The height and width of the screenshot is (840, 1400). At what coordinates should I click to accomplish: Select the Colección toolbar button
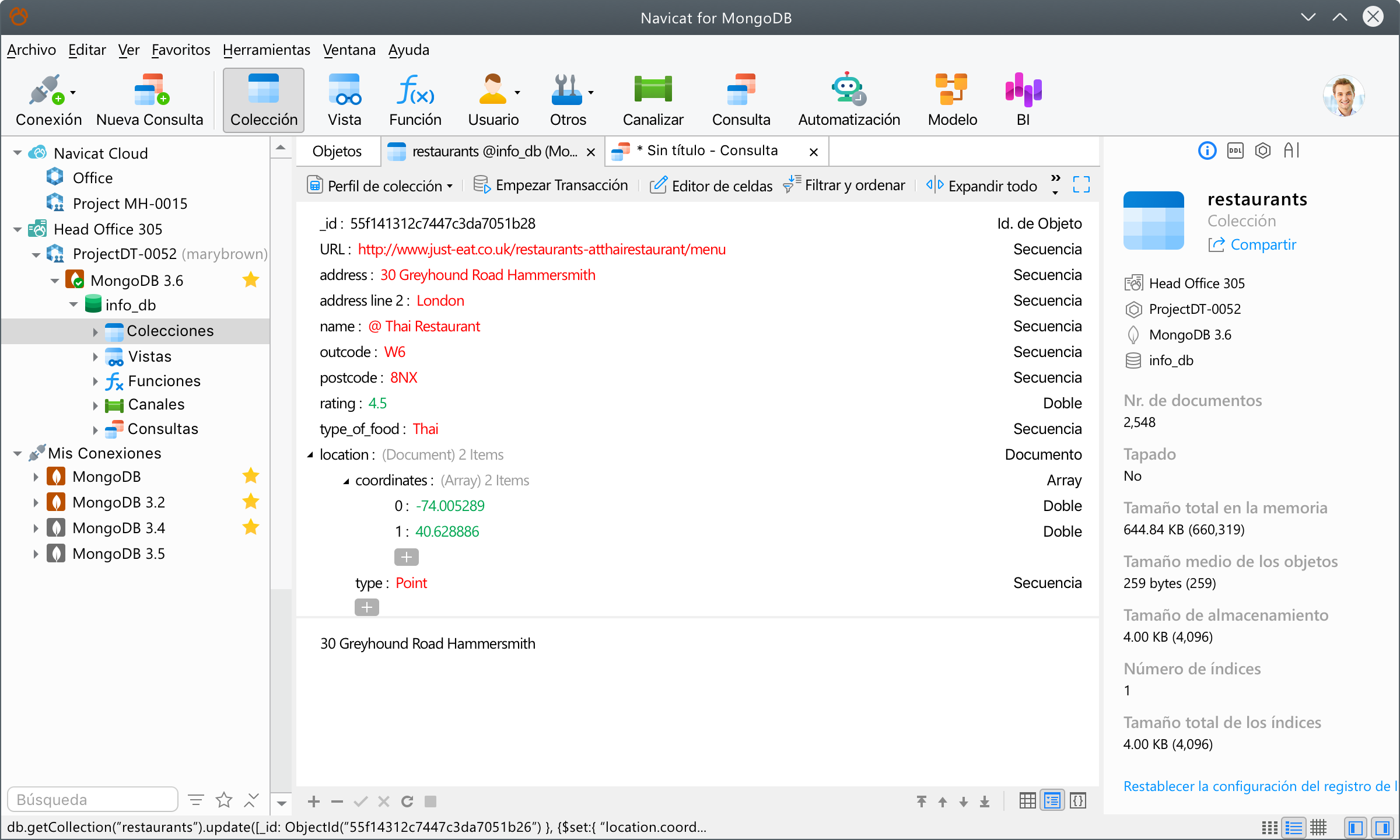(x=264, y=100)
